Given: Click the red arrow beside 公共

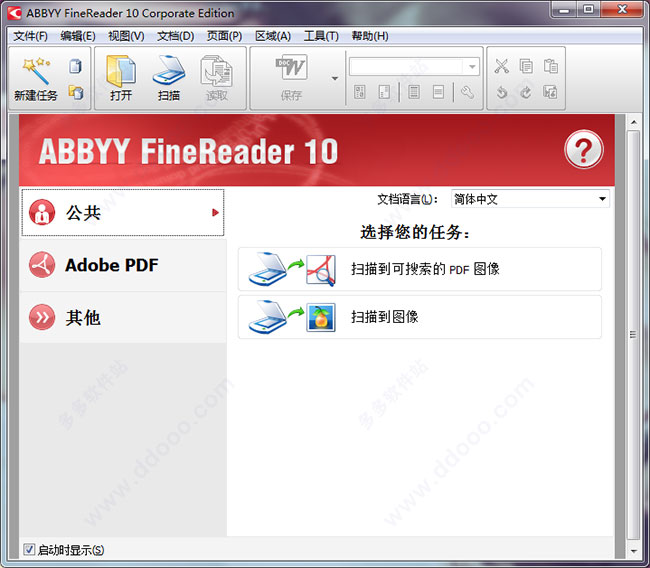Looking at the screenshot, I should (215, 213).
